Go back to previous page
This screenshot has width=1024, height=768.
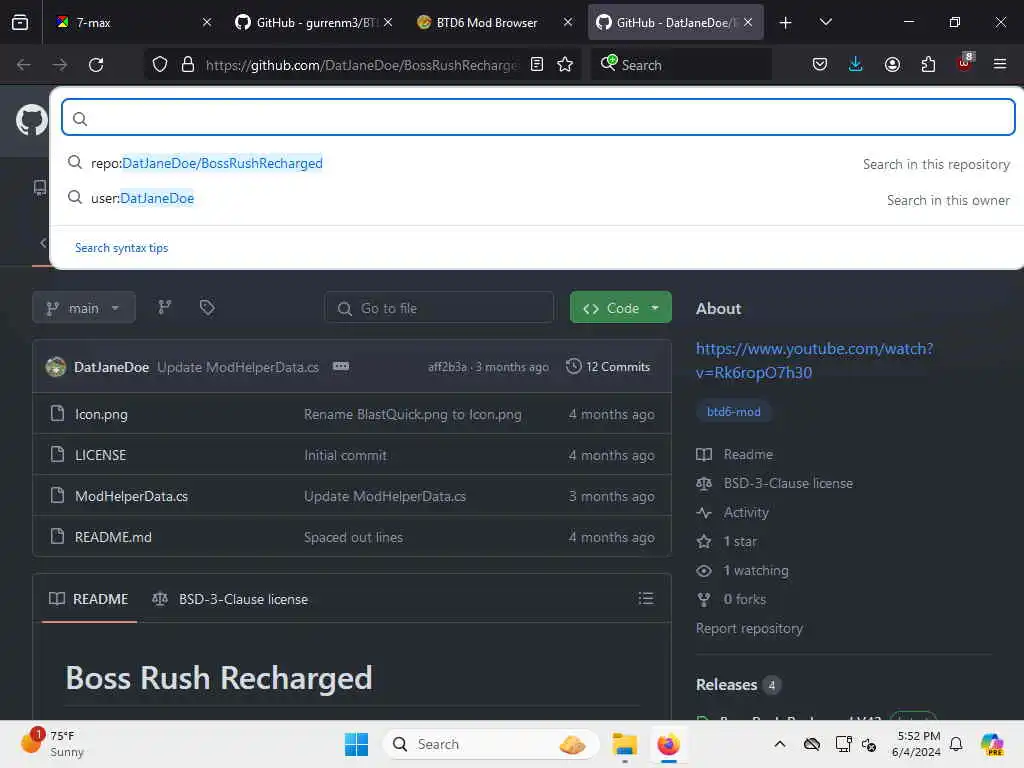tap(24, 65)
